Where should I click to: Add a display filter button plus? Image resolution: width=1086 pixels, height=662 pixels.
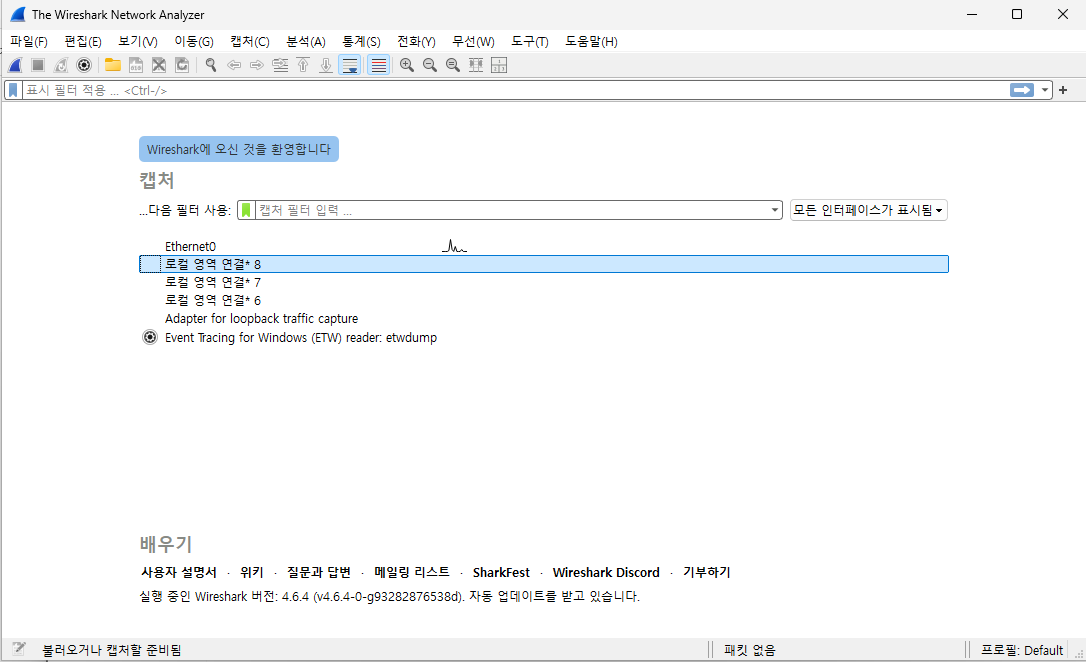1063,90
